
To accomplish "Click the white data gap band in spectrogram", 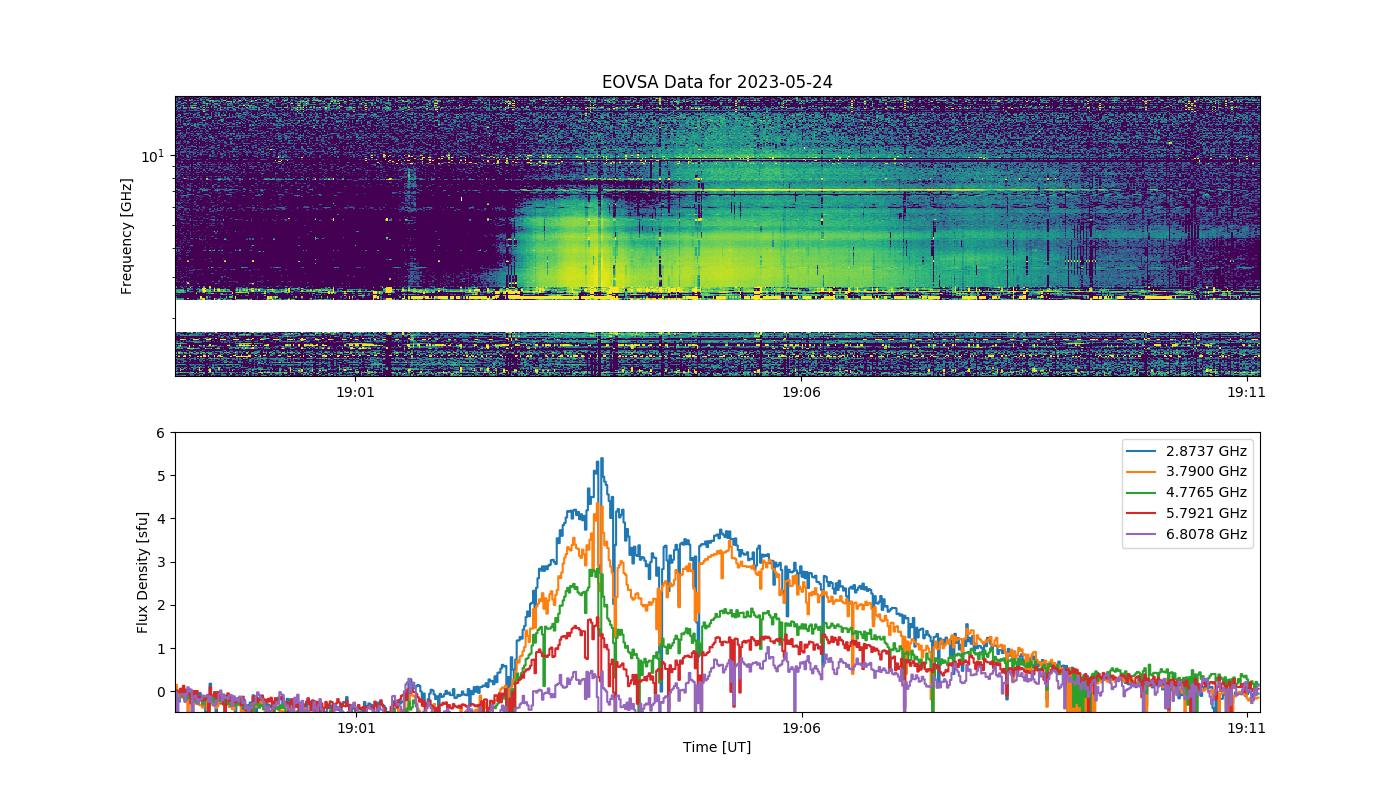I will (x=717, y=315).
